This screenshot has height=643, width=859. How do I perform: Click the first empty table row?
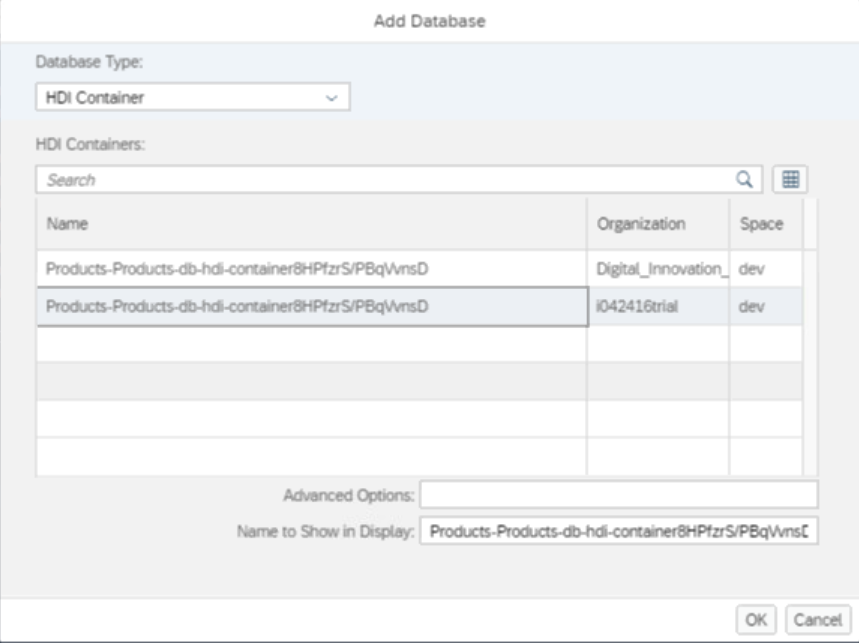click(311, 344)
